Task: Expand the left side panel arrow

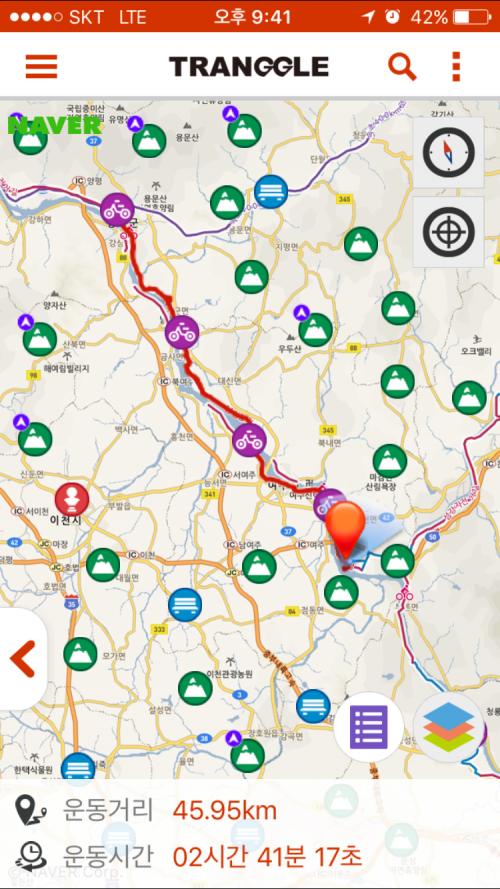Action: click(x=23, y=659)
